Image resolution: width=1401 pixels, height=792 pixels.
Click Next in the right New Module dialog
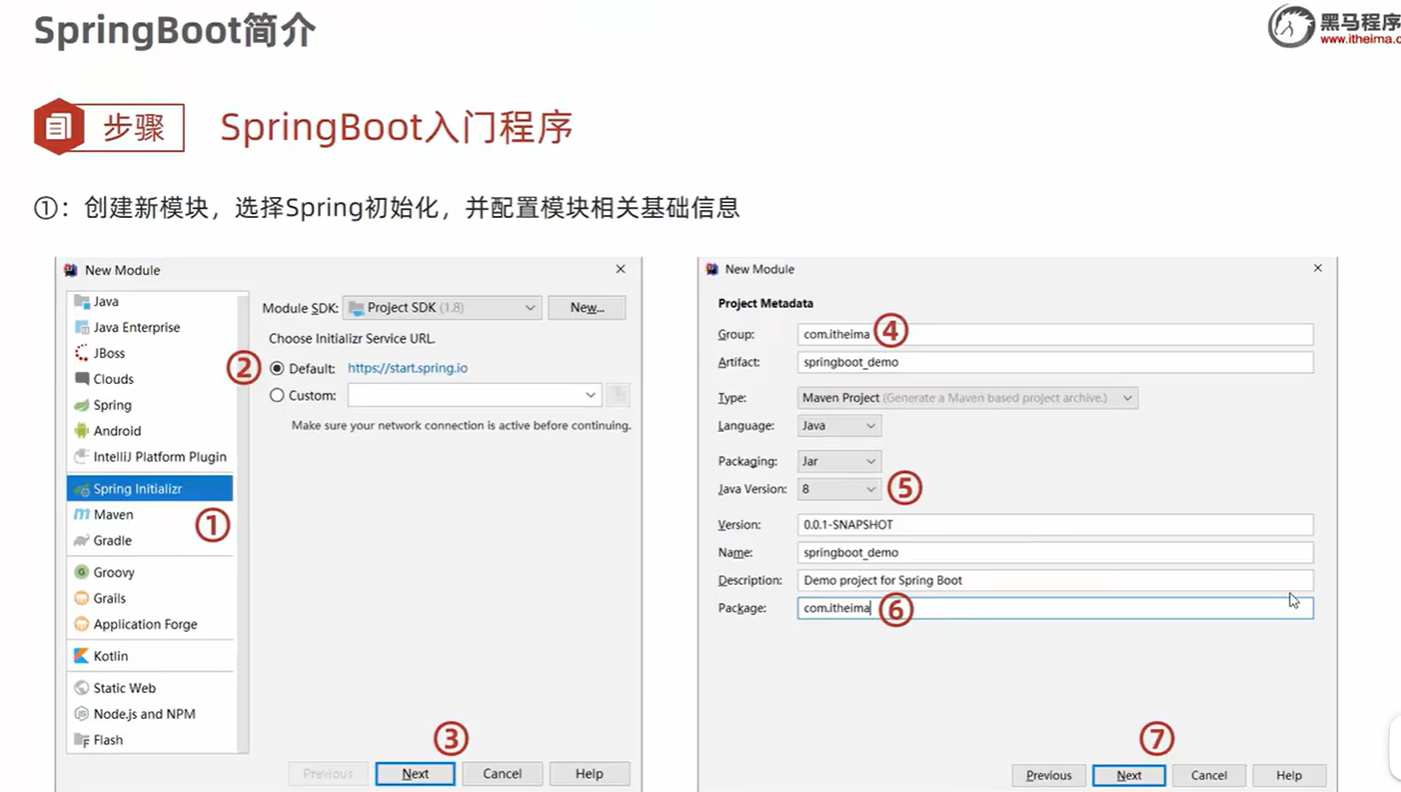tap(1129, 775)
